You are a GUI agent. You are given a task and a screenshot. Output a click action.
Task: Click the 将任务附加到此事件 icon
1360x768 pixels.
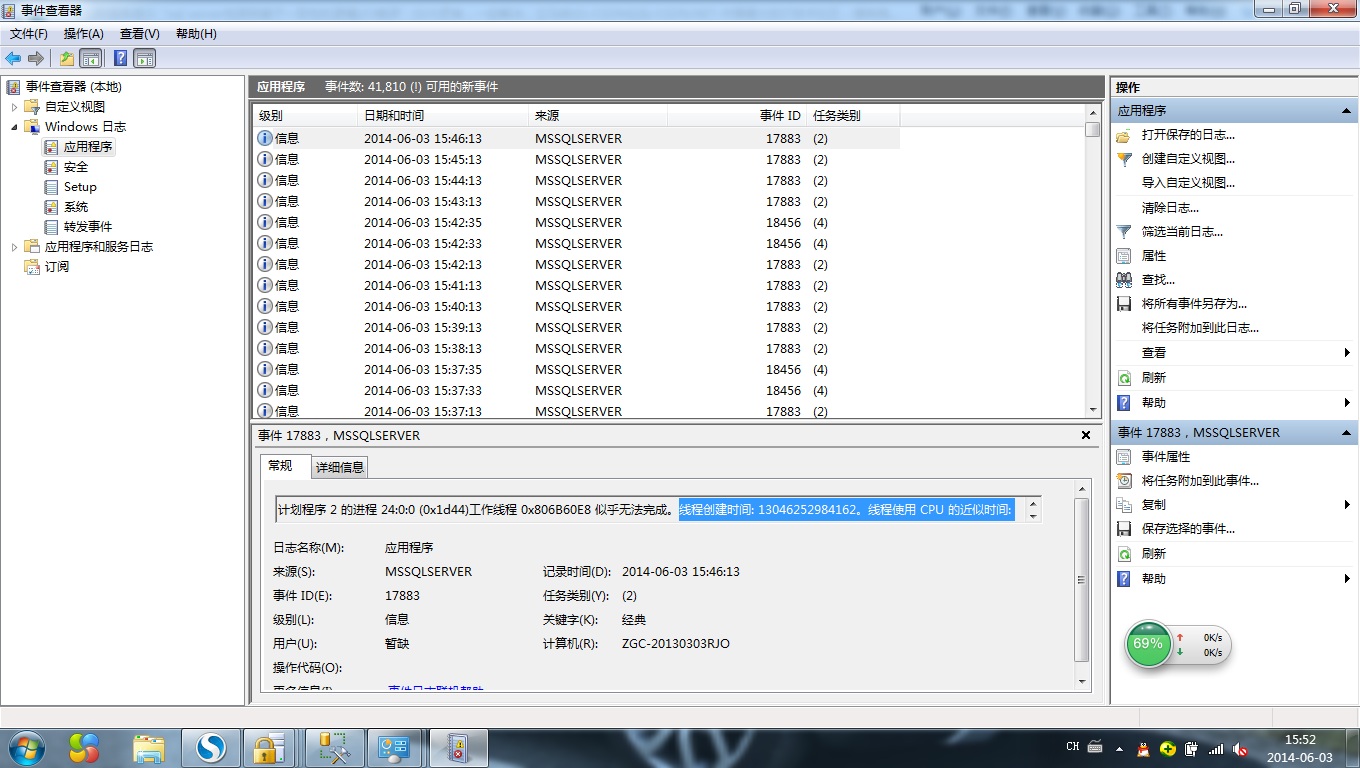1124,481
